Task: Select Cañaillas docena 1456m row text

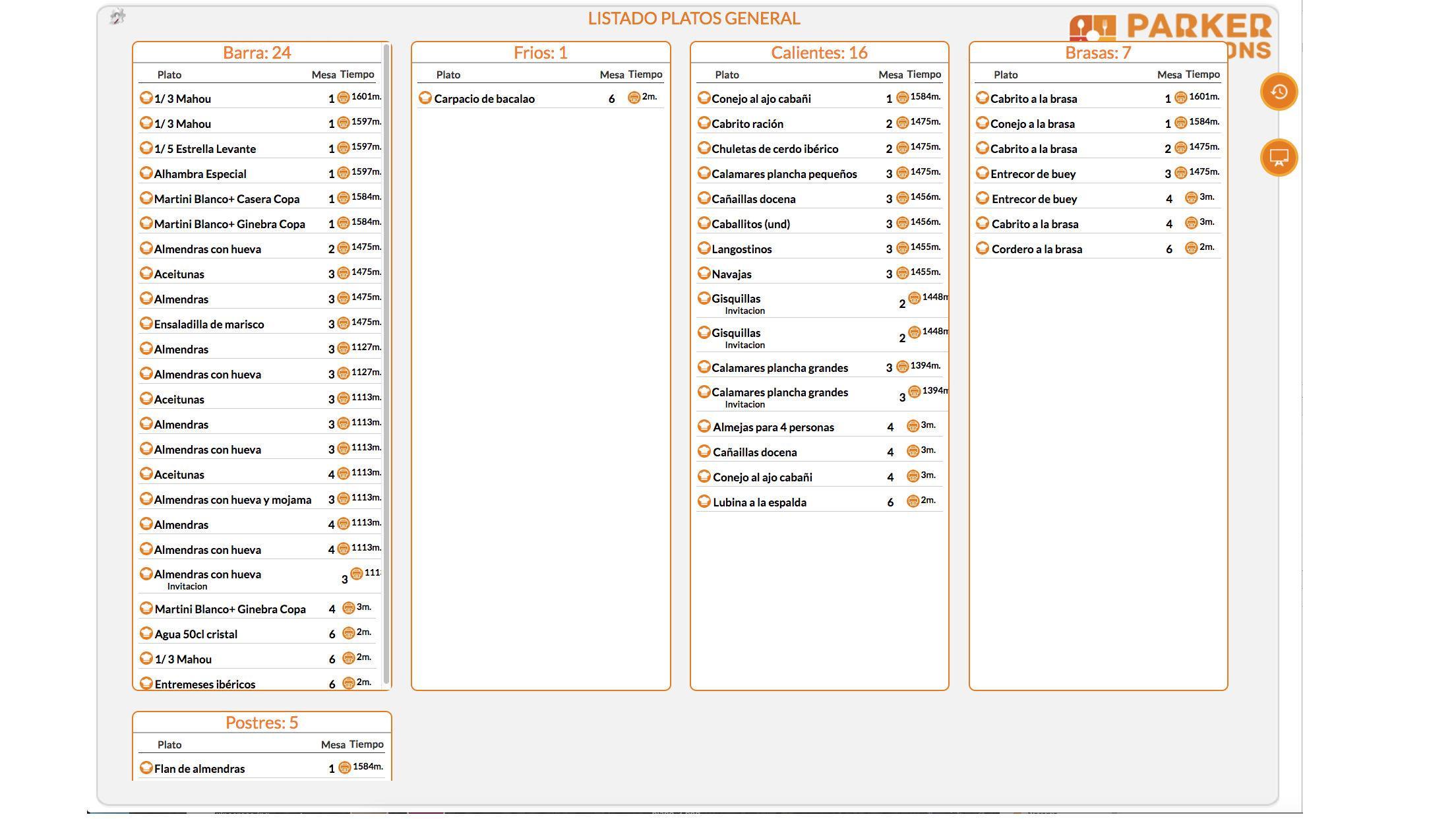Action: pyautogui.click(x=754, y=199)
